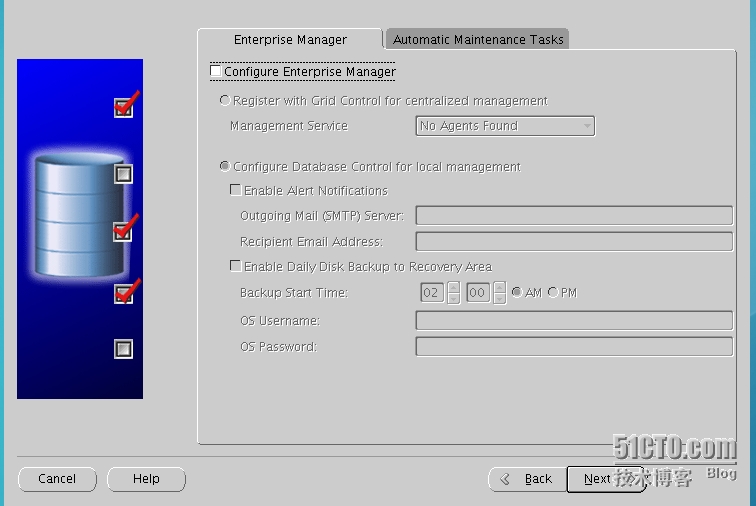Click the OS Password field
756x506 pixels.
point(574,346)
